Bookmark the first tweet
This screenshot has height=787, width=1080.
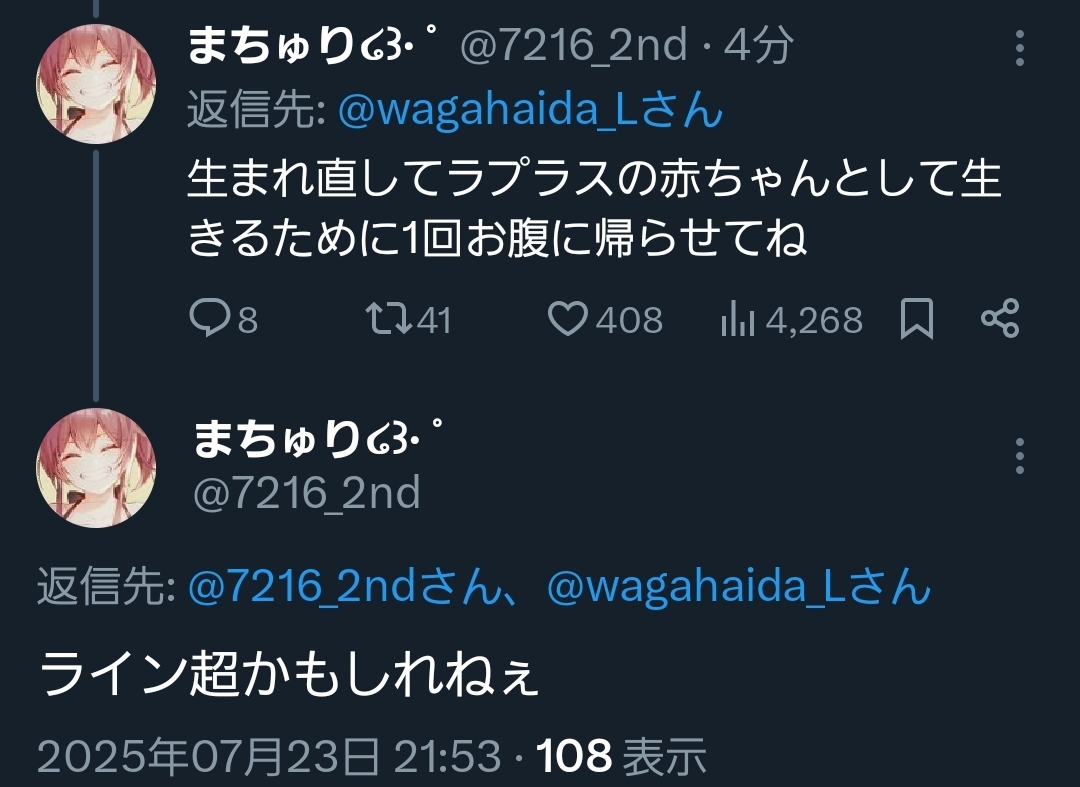pyautogui.click(x=917, y=319)
